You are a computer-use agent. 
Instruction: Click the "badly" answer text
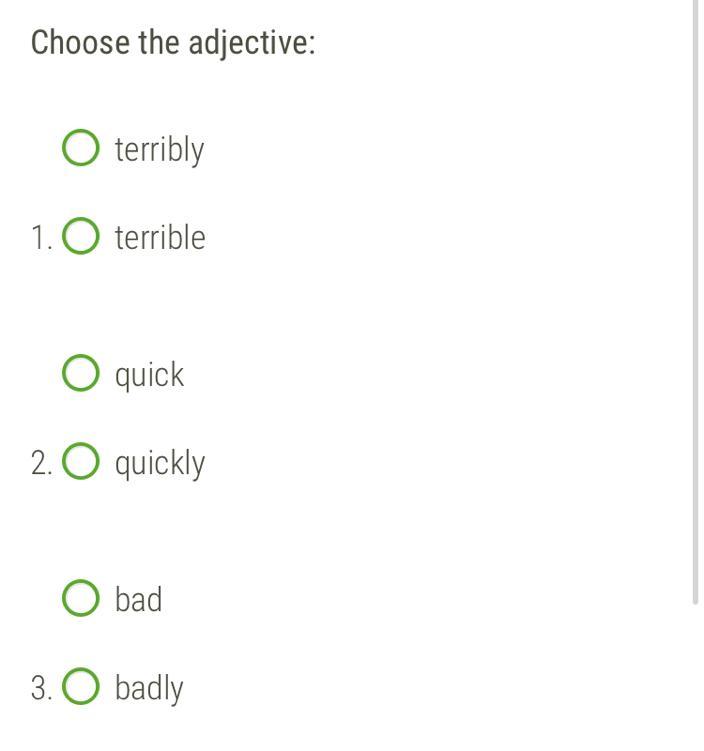[149, 688]
